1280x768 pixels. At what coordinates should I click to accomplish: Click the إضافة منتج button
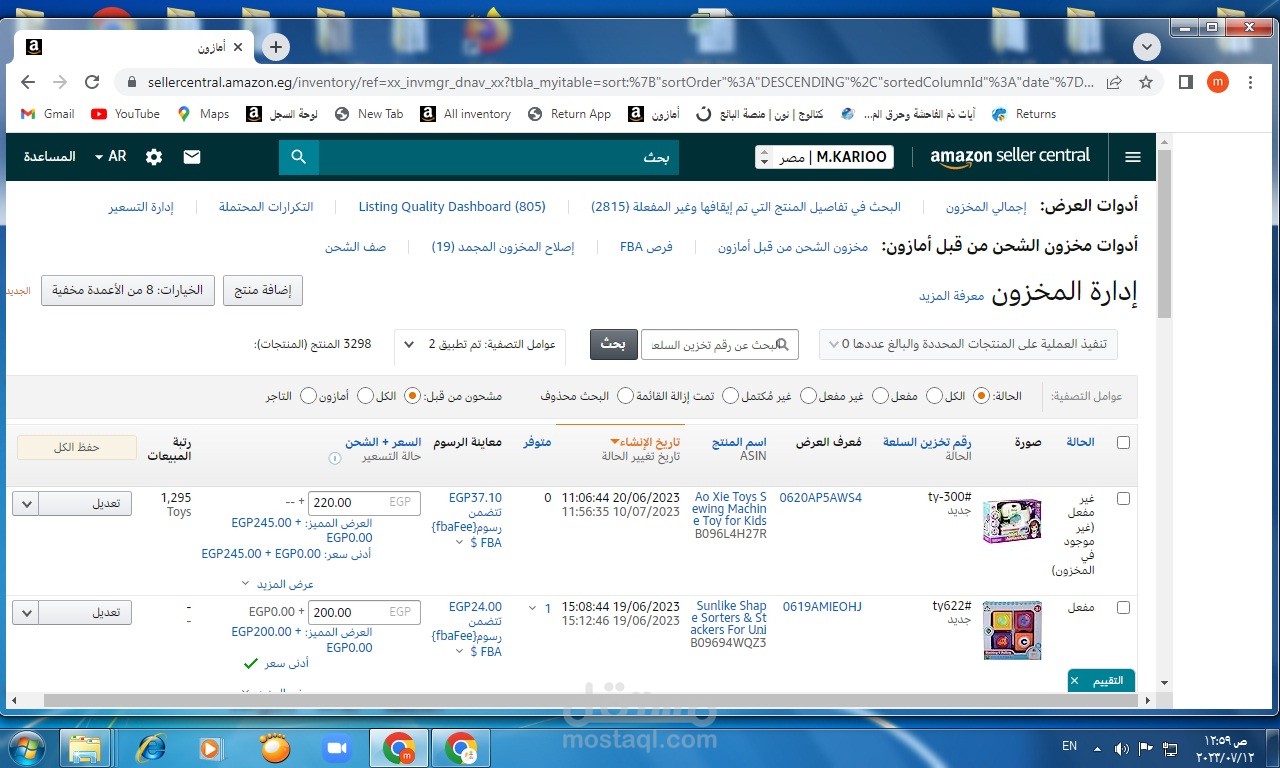pyautogui.click(x=262, y=291)
